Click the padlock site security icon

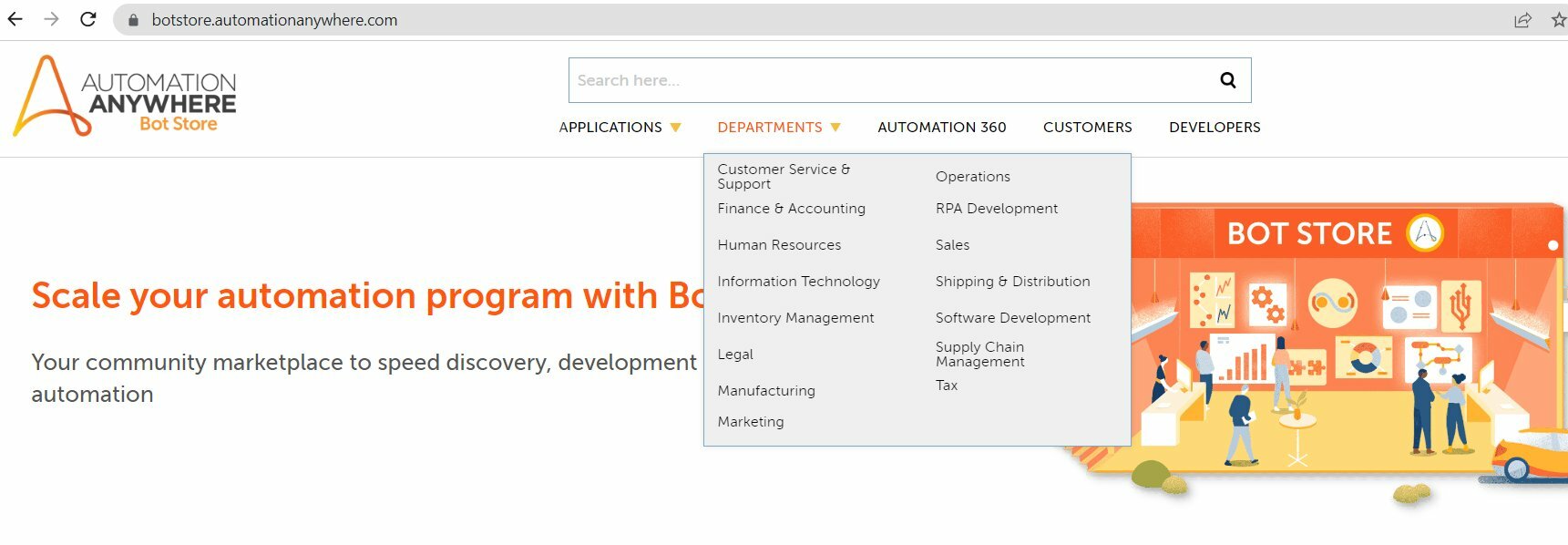click(x=133, y=20)
